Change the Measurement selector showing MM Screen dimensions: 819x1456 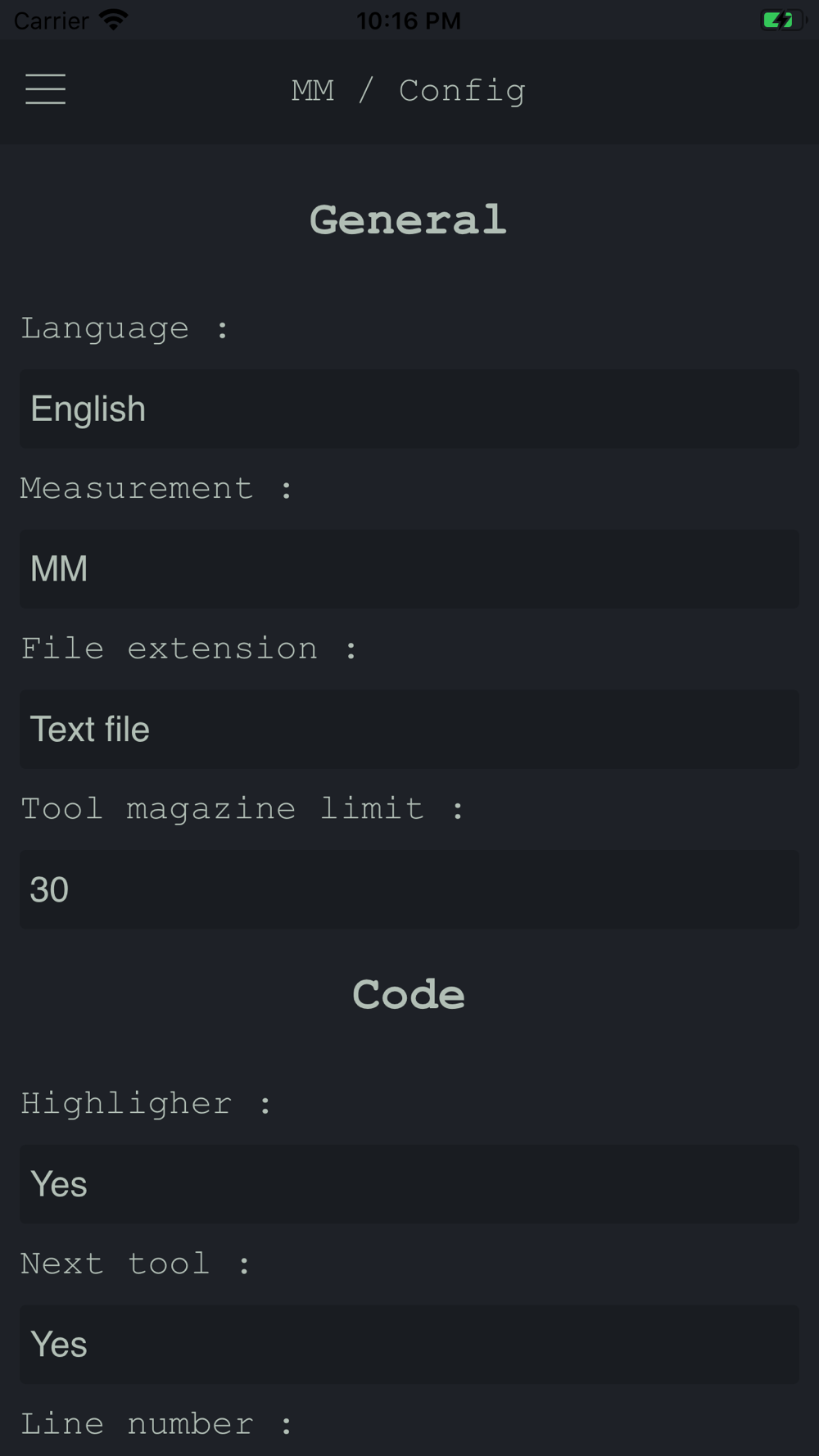[x=409, y=568]
